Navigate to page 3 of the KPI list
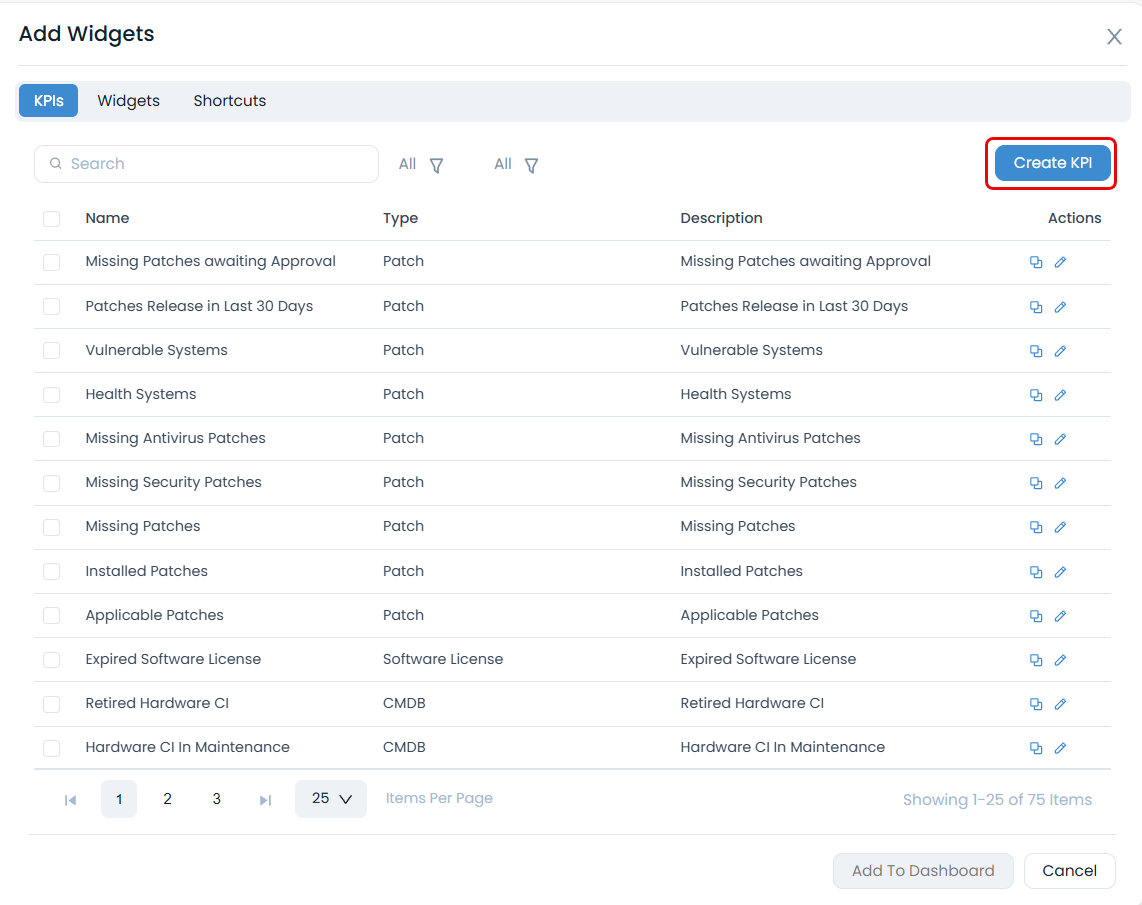This screenshot has width=1142, height=905. pos(216,799)
